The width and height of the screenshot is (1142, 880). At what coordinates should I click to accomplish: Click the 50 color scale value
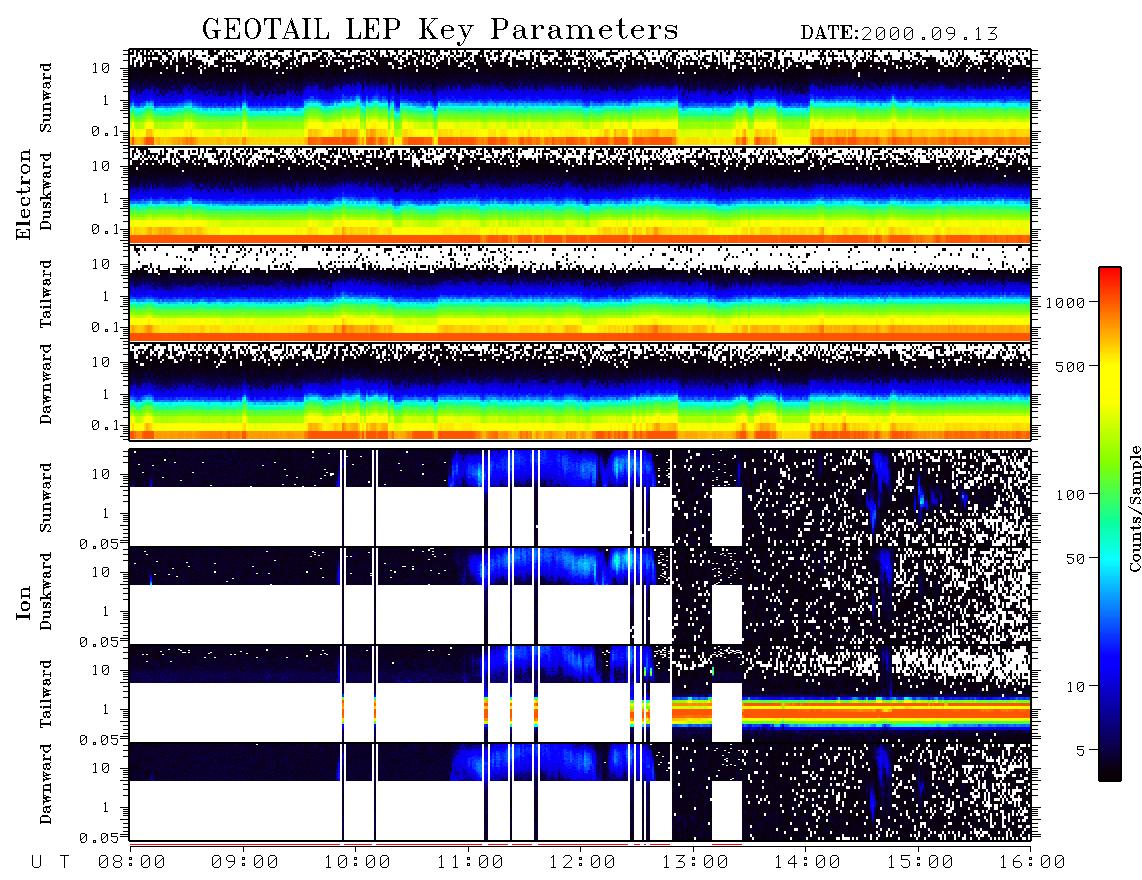[1074, 559]
